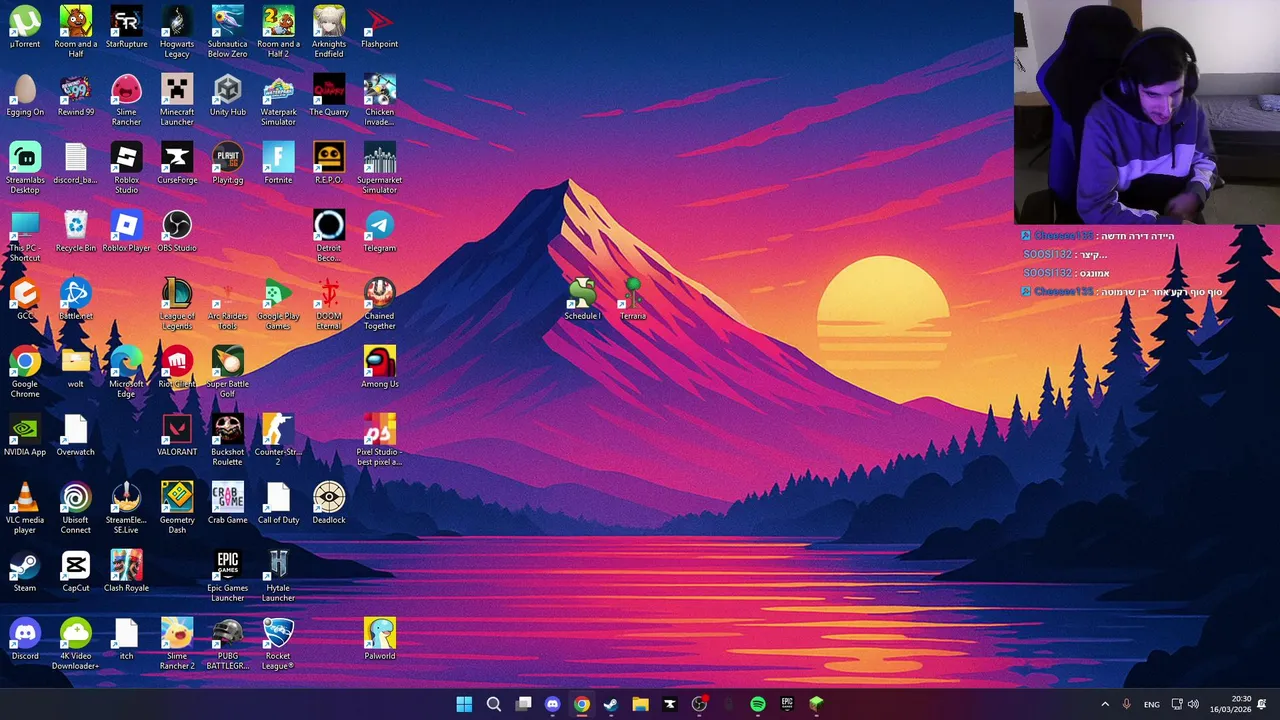Open the Hogwarts Legacy shortcut
1280x720 pixels.
(177, 32)
